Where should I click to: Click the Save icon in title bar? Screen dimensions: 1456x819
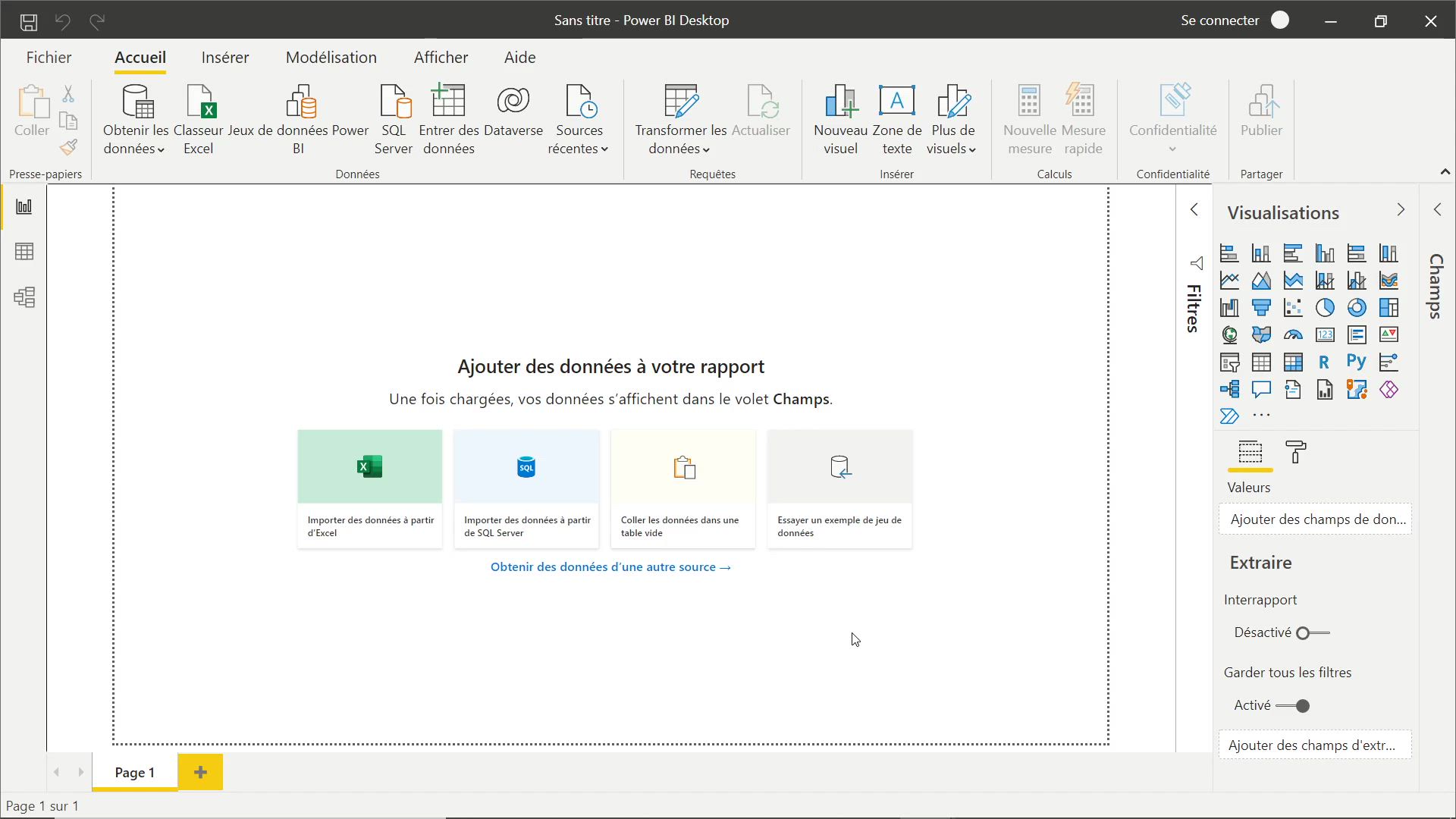[x=29, y=21]
